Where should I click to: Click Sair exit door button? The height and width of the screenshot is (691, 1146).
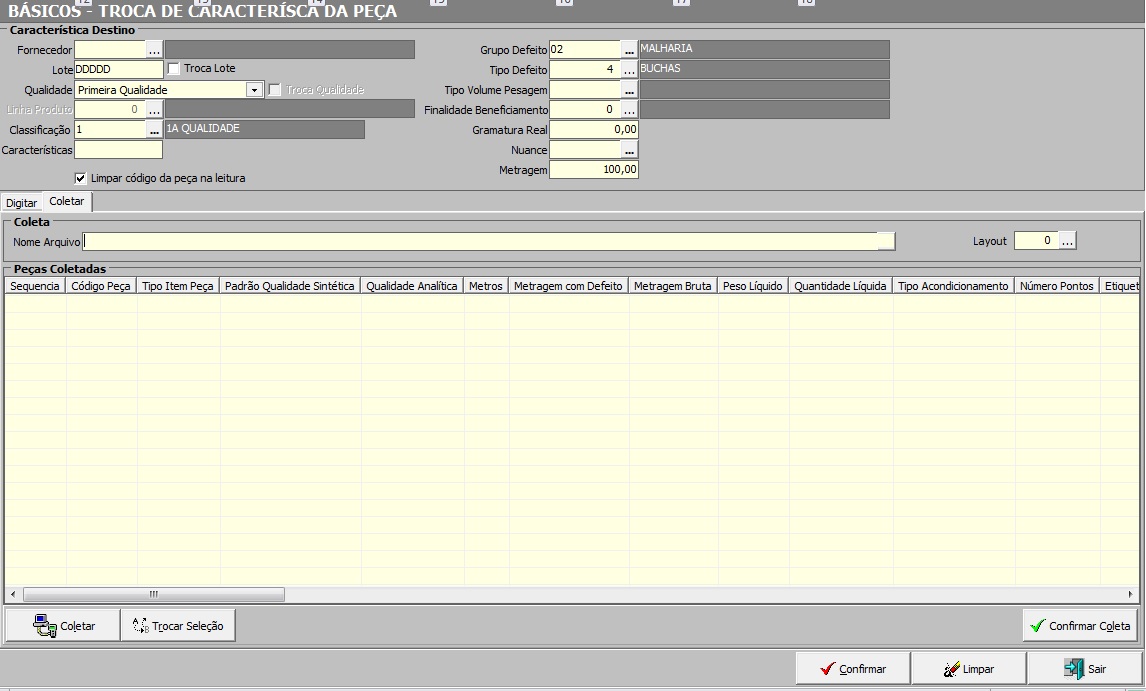coord(1084,669)
